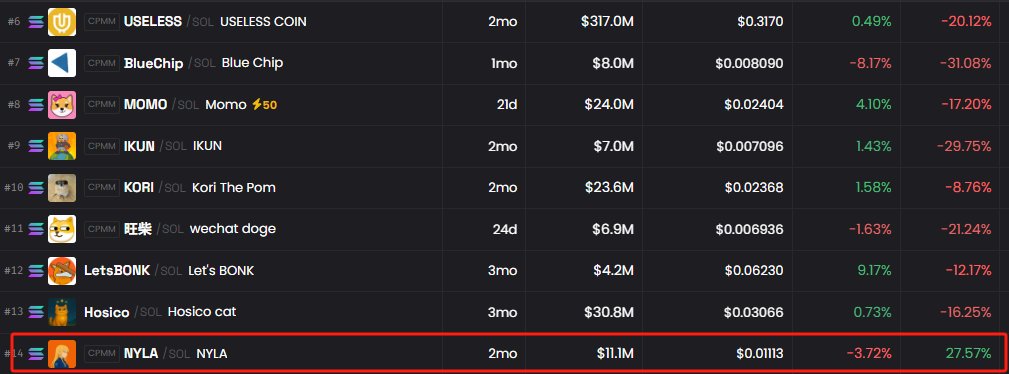Click the LetsBONK token icon
The image size is (1009, 374).
click(x=62, y=270)
